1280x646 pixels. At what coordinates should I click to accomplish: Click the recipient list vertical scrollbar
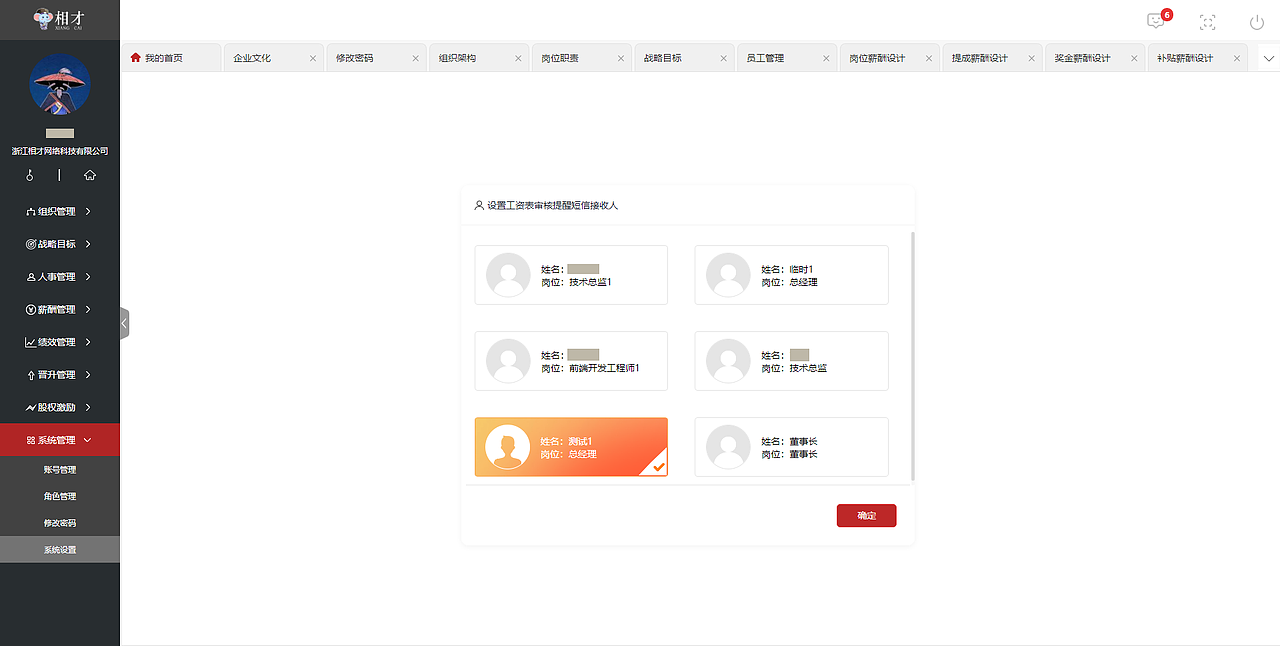click(912, 356)
